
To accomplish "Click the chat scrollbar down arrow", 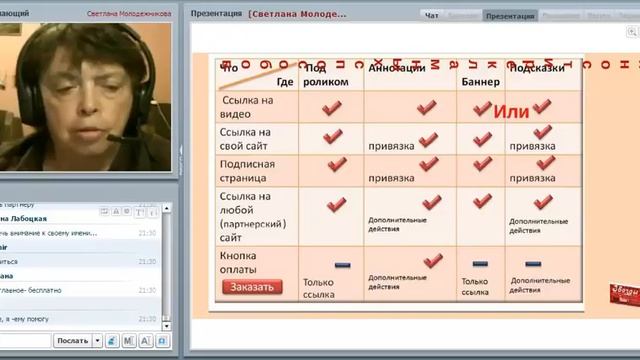I will click(166, 326).
